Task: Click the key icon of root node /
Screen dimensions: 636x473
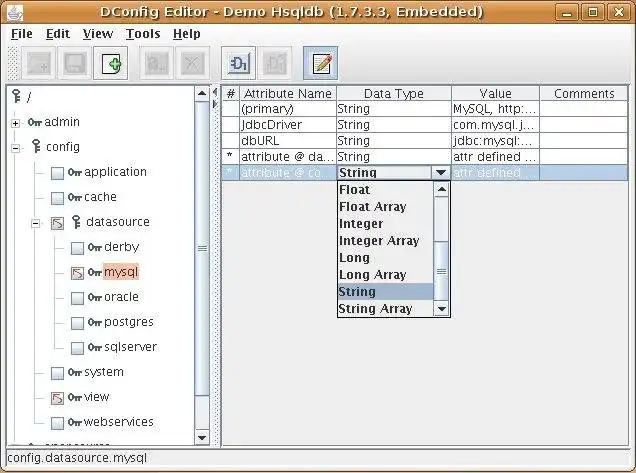Action: 16,96
